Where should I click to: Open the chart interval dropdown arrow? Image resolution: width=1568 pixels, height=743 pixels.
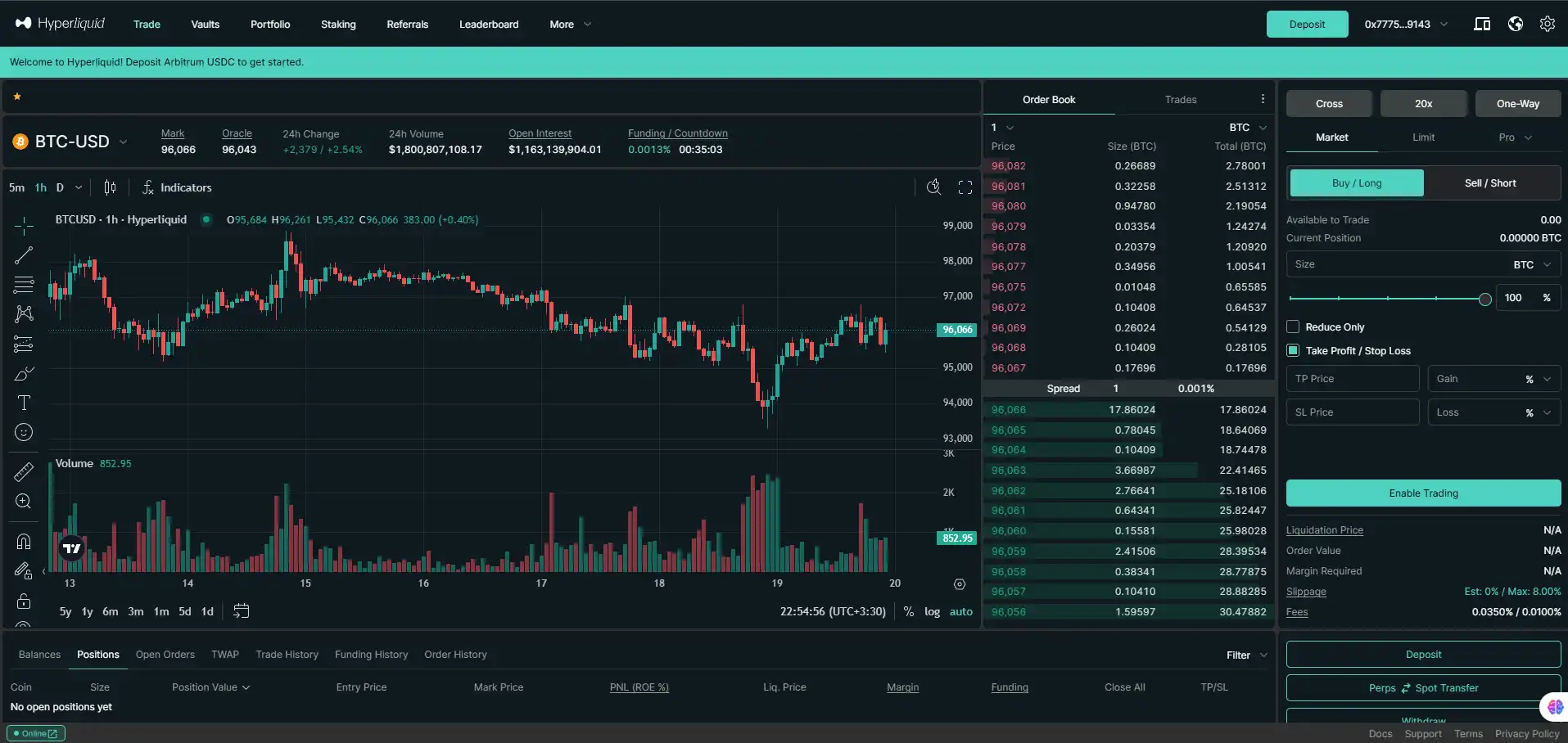(79, 187)
